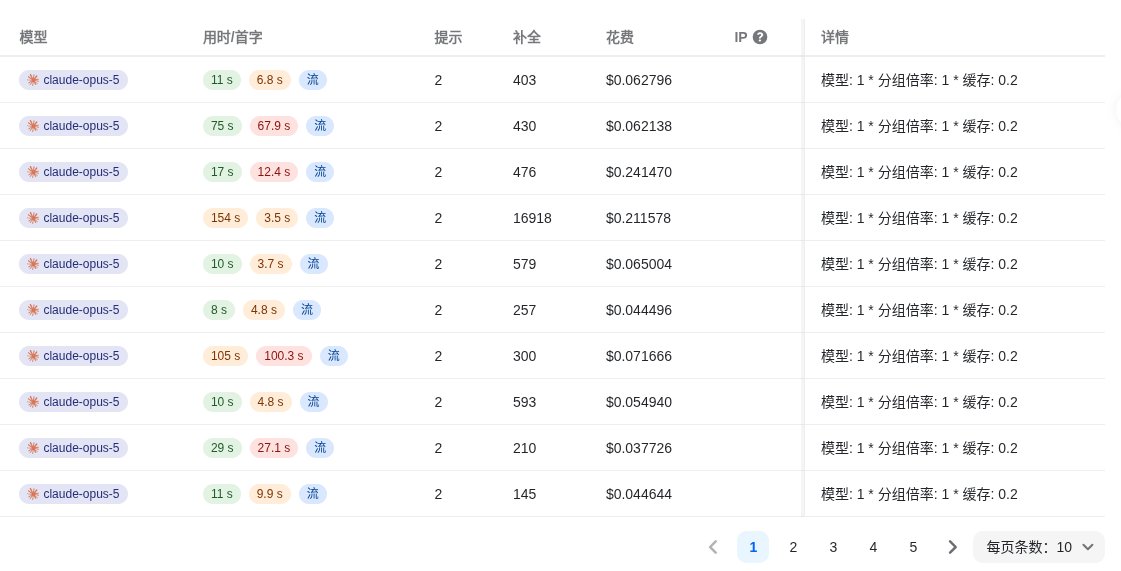Image resolution: width=1121 pixels, height=571 pixels.
Task: Click the claude-opus-5 tag in the $0.044644 row
Action: pyautogui.click(x=74, y=494)
